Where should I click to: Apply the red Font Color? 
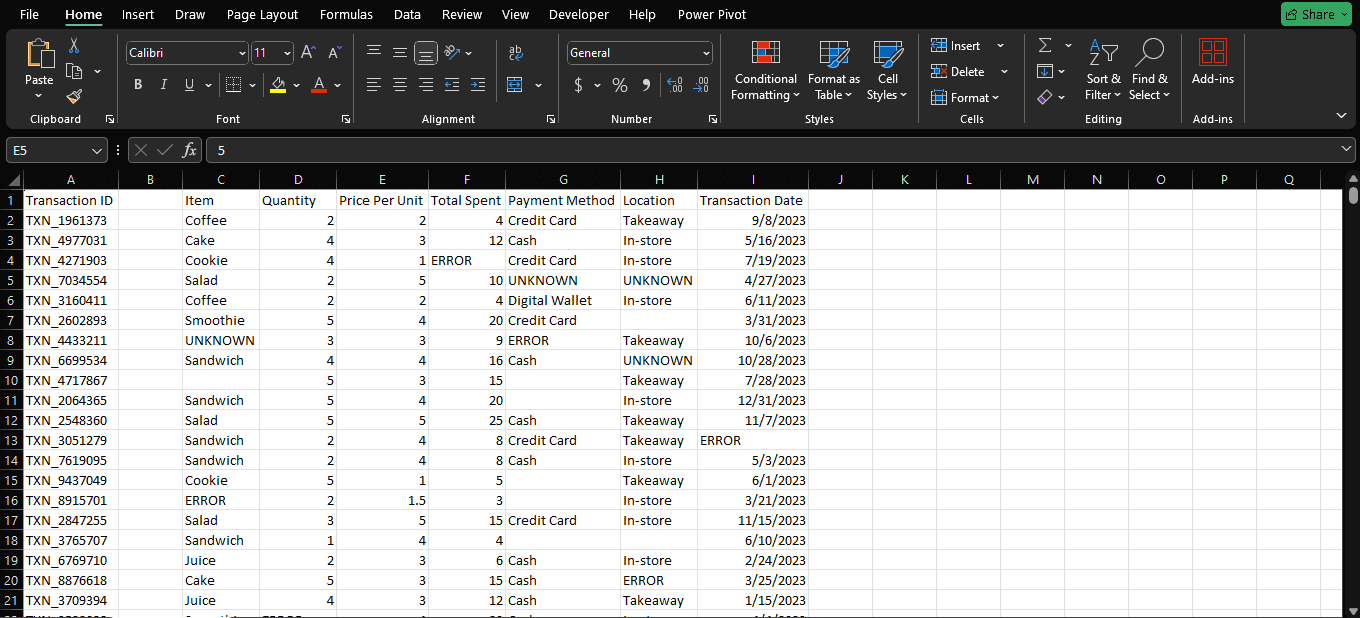click(320, 85)
